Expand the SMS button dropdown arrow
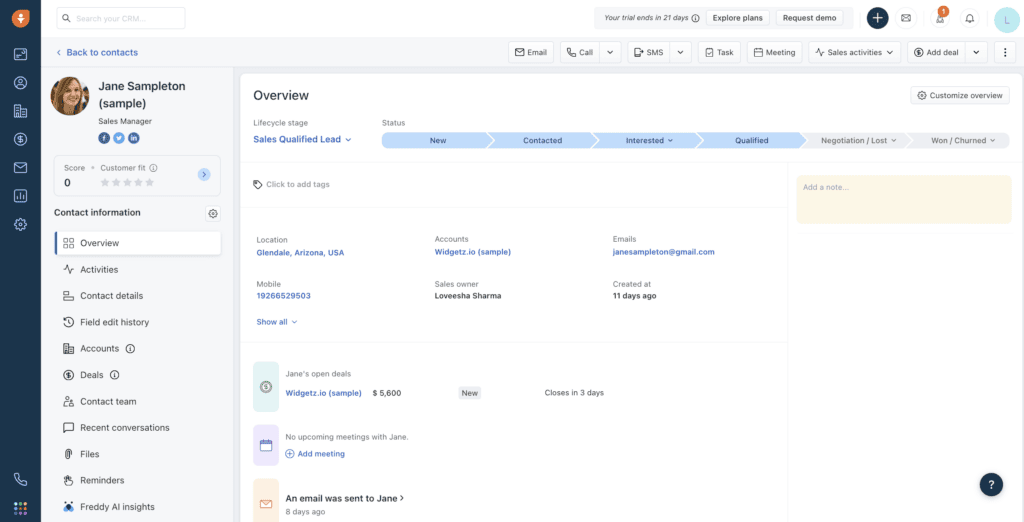1024x522 pixels. (x=680, y=52)
